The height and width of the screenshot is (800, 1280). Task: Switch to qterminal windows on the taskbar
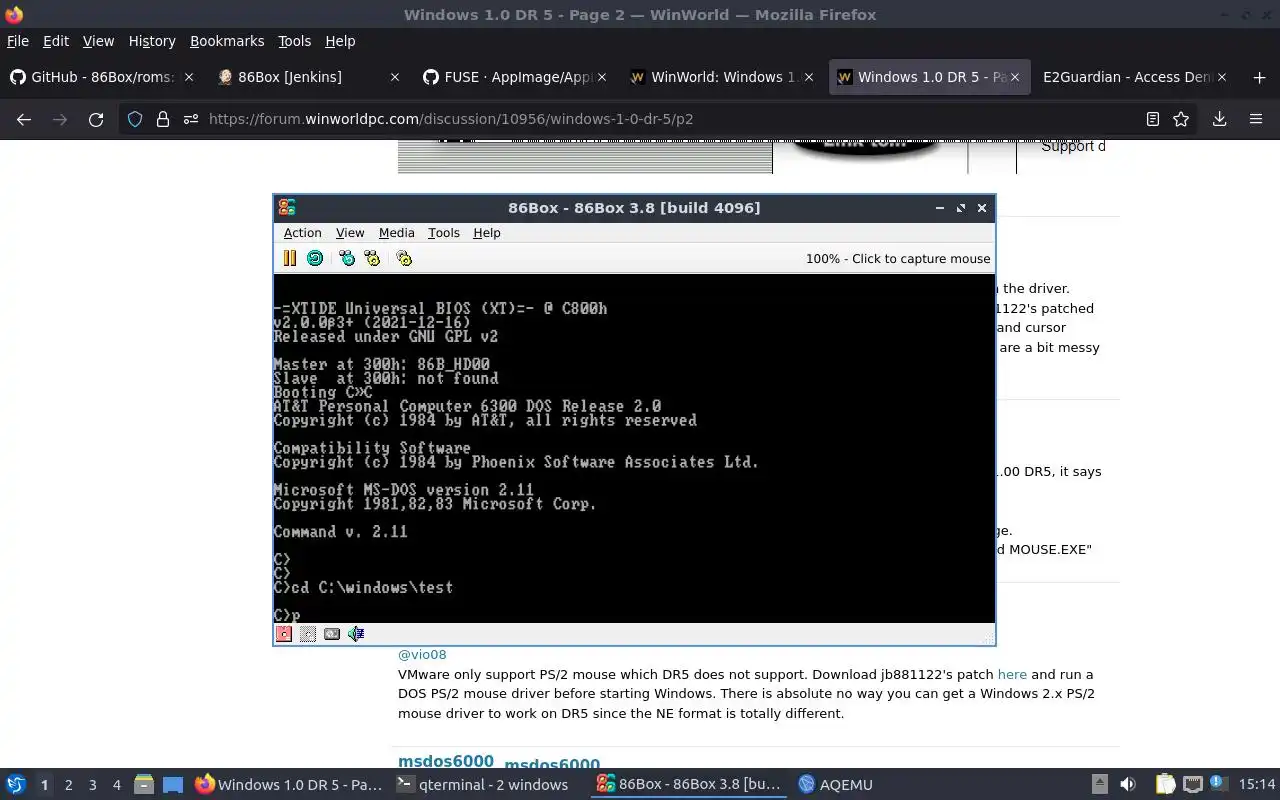pyautogui.click(x=482, y=785)
